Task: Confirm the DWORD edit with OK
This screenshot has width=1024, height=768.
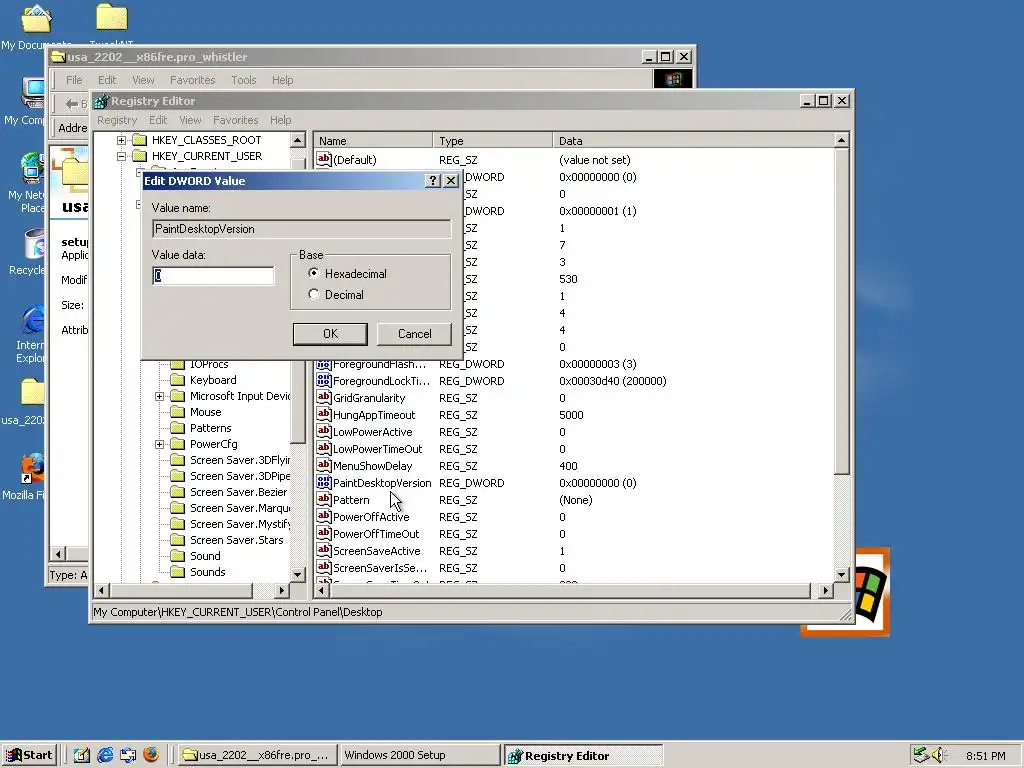Action: (330, 334)
